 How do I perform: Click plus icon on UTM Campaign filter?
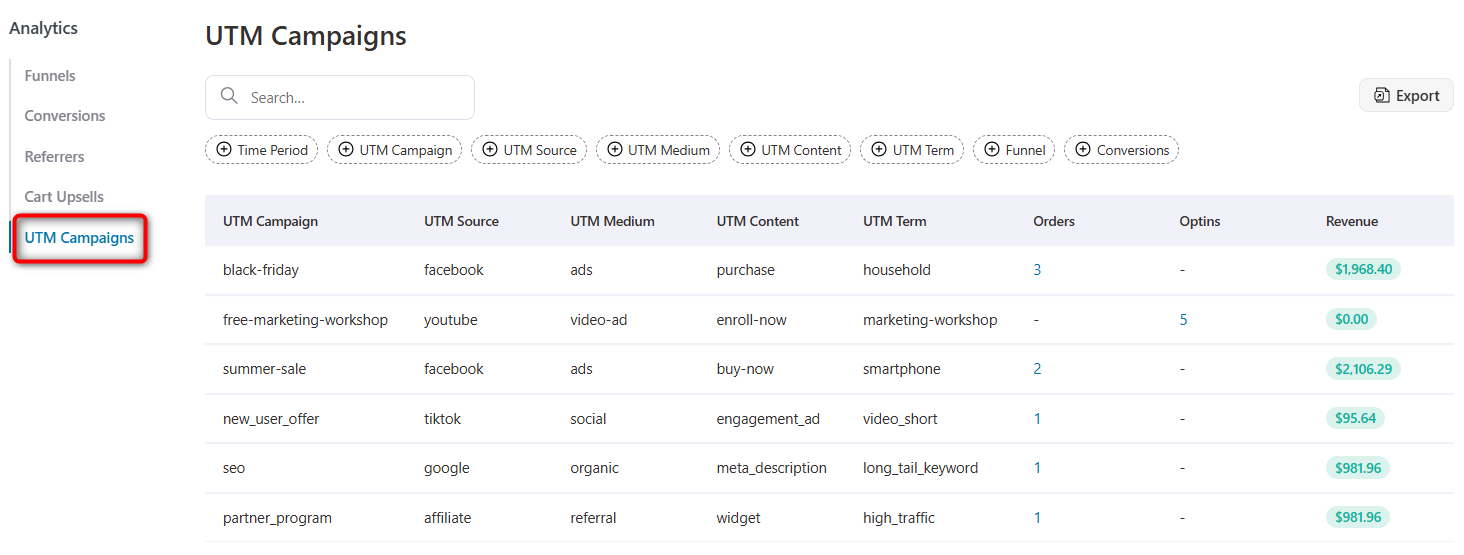[x=346, y=149]
